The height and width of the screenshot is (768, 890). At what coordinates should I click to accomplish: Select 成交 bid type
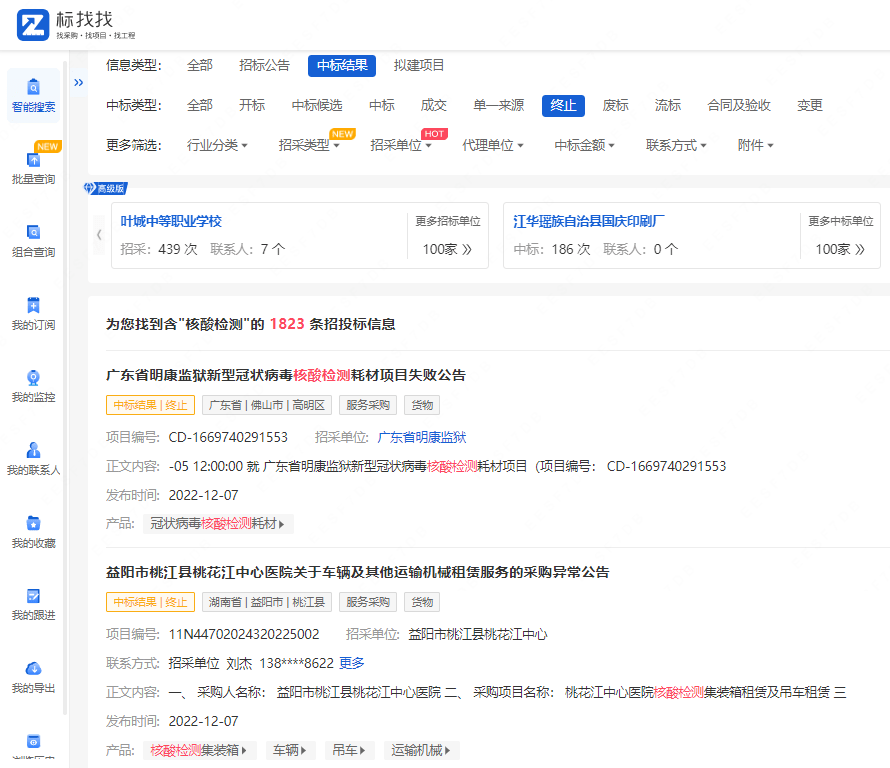pos(434,106)
